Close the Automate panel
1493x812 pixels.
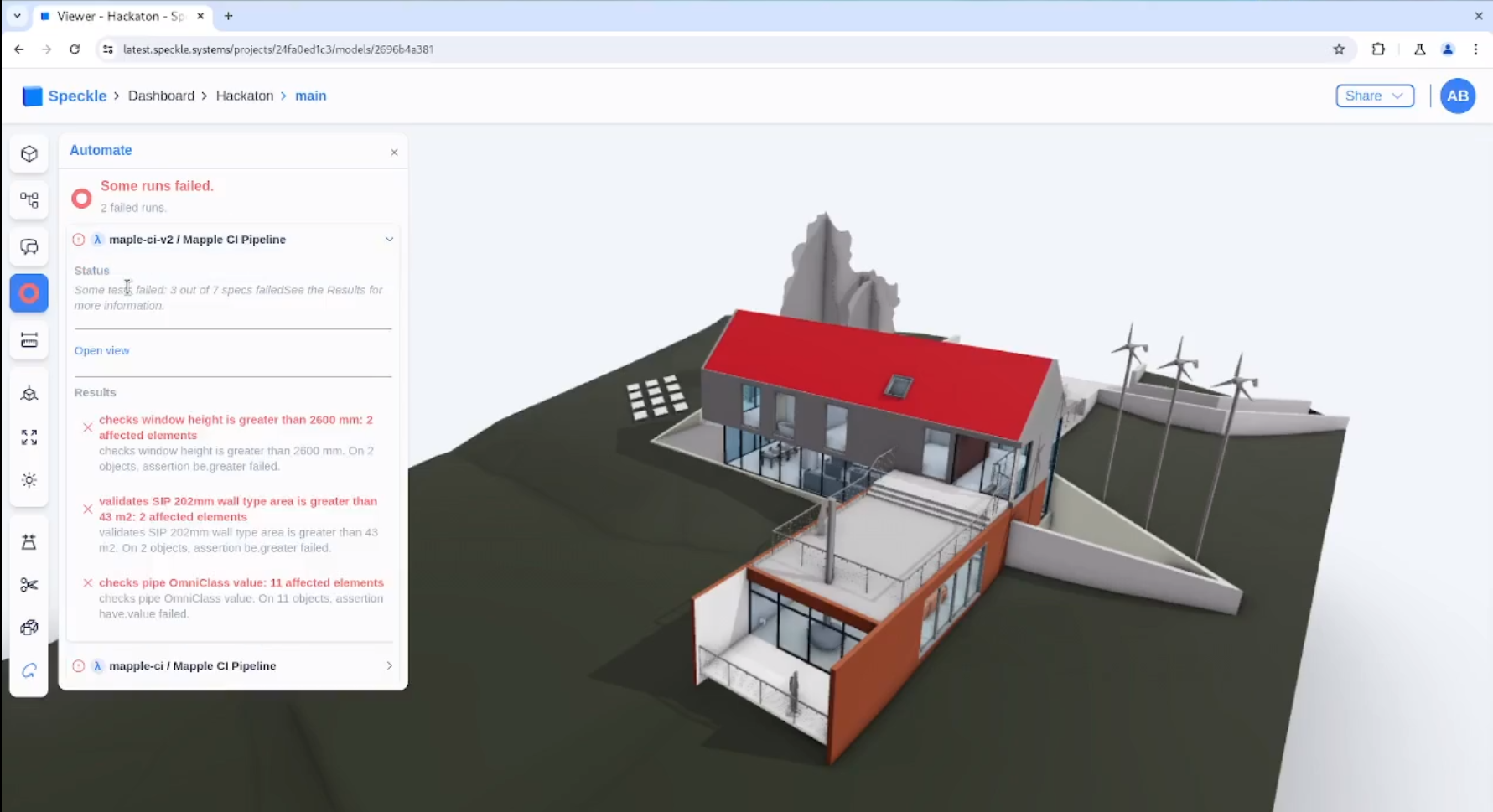click(x=394, y=153)
